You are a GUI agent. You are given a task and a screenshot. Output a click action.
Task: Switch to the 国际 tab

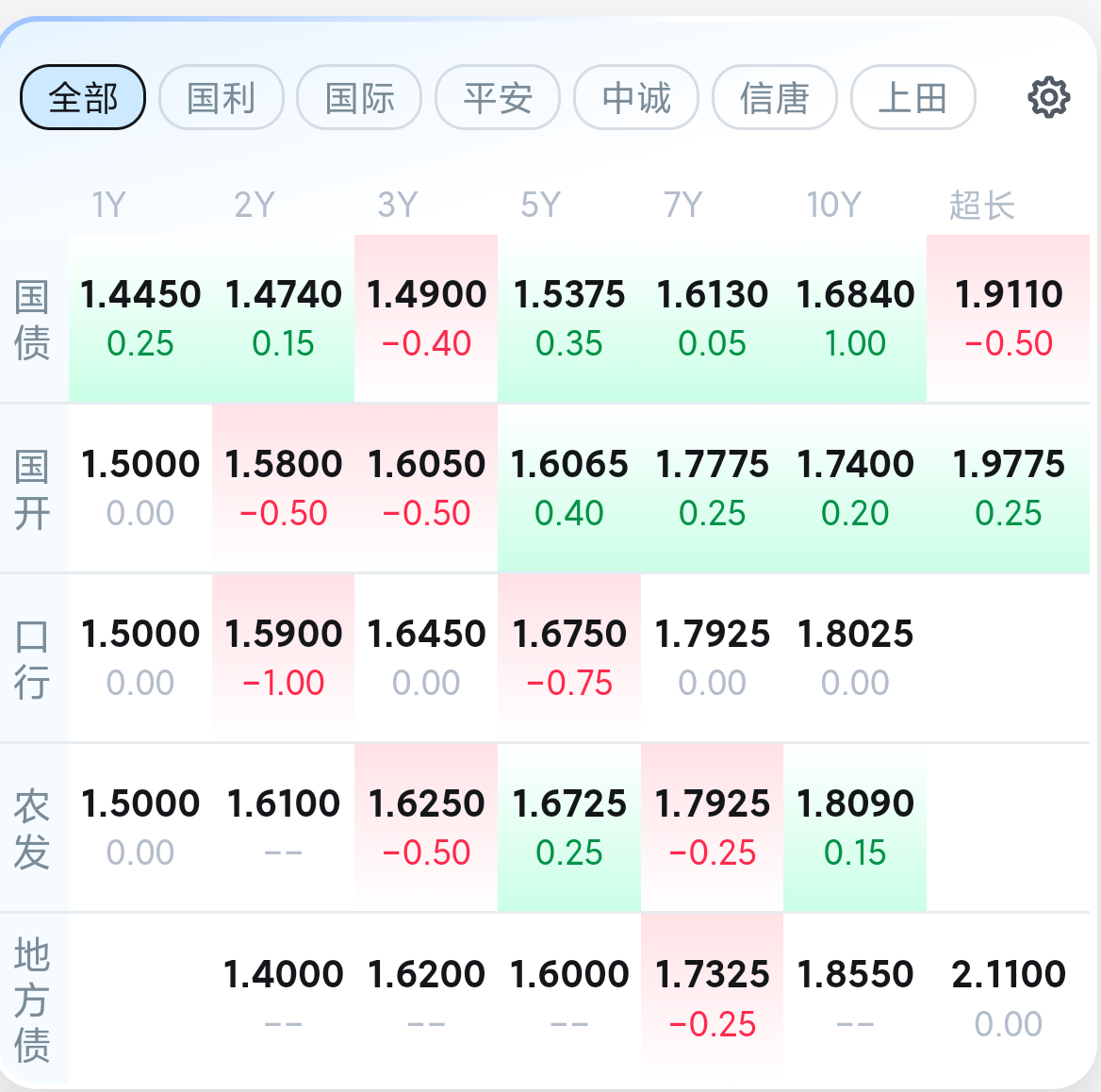359,97
